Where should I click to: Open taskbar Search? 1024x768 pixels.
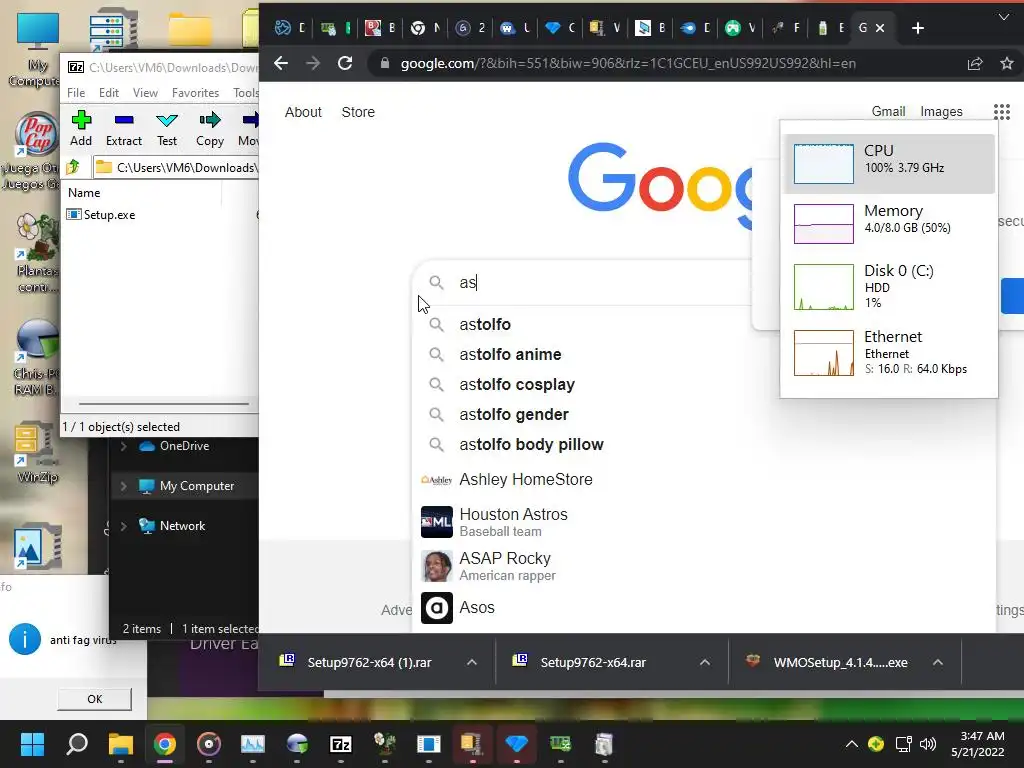coord(77,744)
